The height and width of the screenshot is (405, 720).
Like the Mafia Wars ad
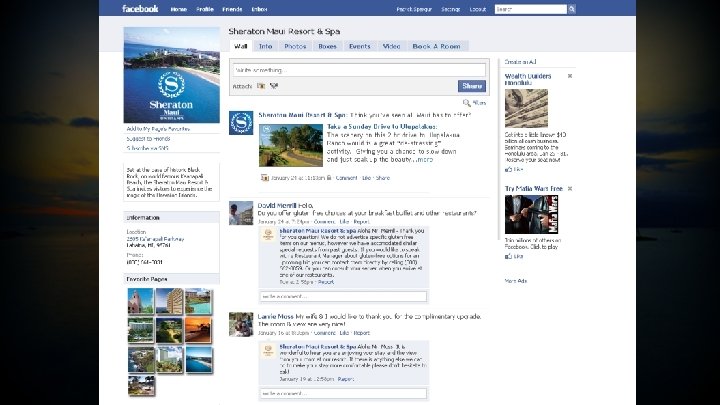click(514, 256)
